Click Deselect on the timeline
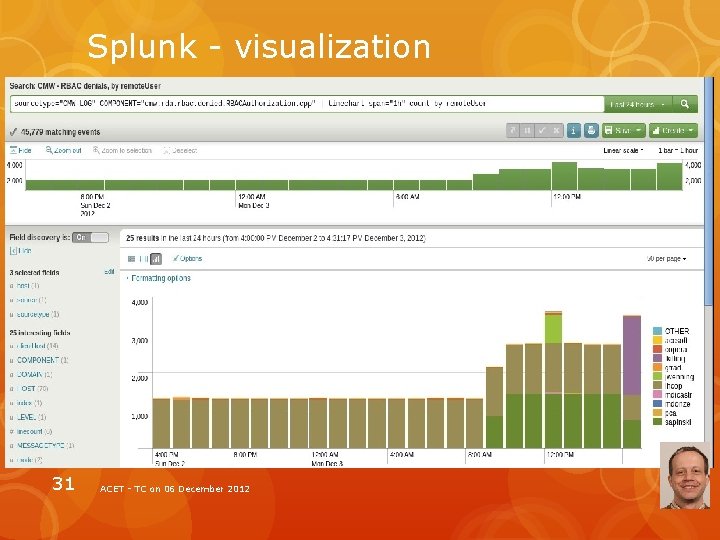 point(180,151)
